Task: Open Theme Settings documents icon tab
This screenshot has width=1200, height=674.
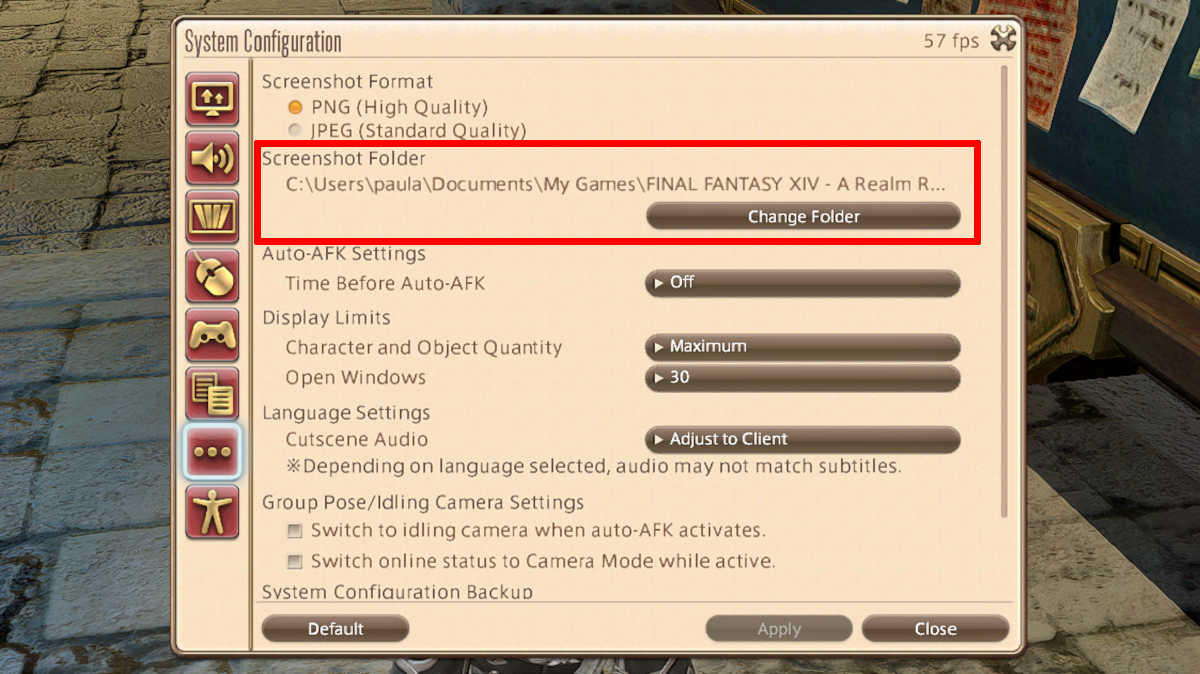Action: tap(212, 393)
